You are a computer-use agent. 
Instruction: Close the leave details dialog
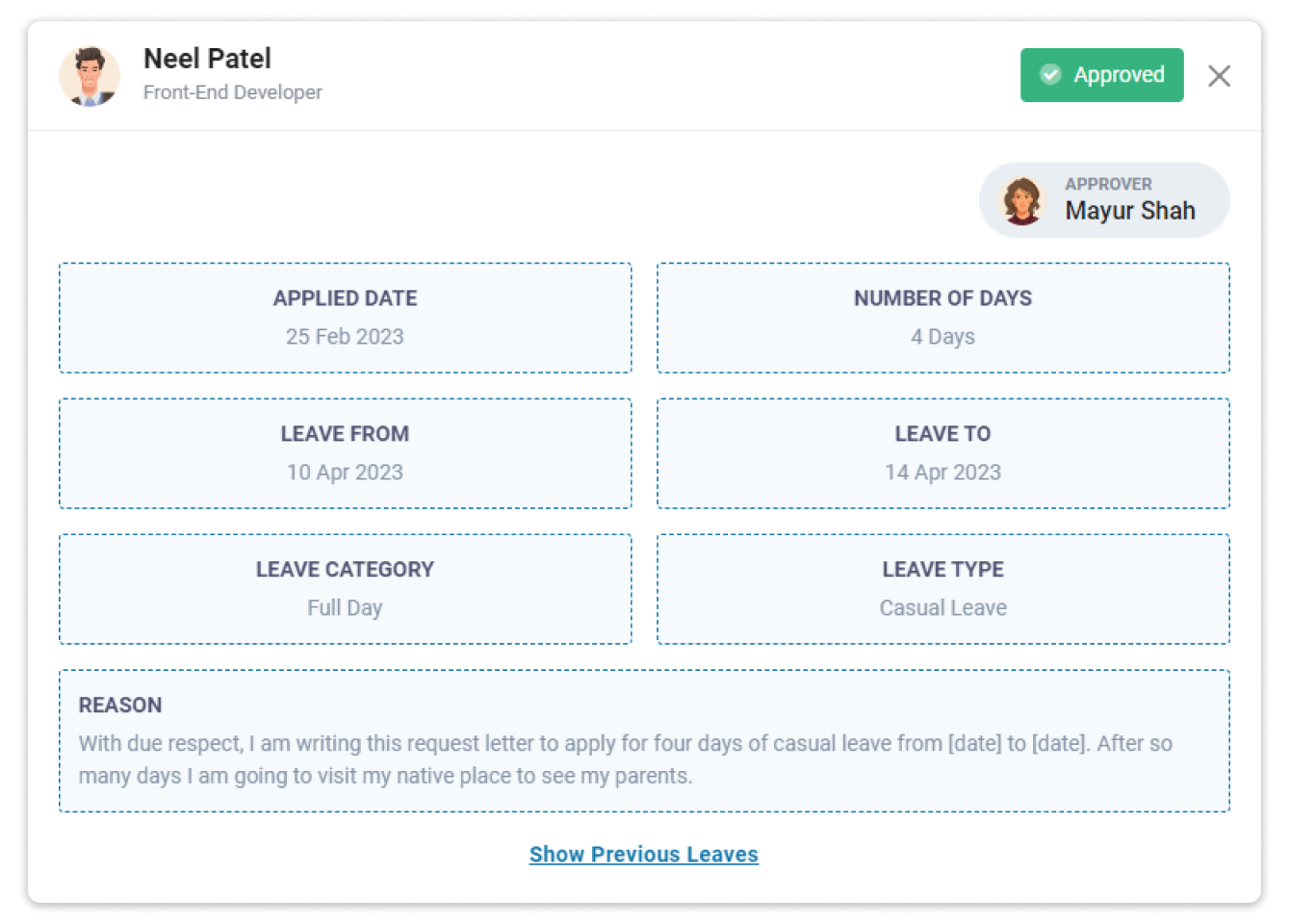(1219, 76)
